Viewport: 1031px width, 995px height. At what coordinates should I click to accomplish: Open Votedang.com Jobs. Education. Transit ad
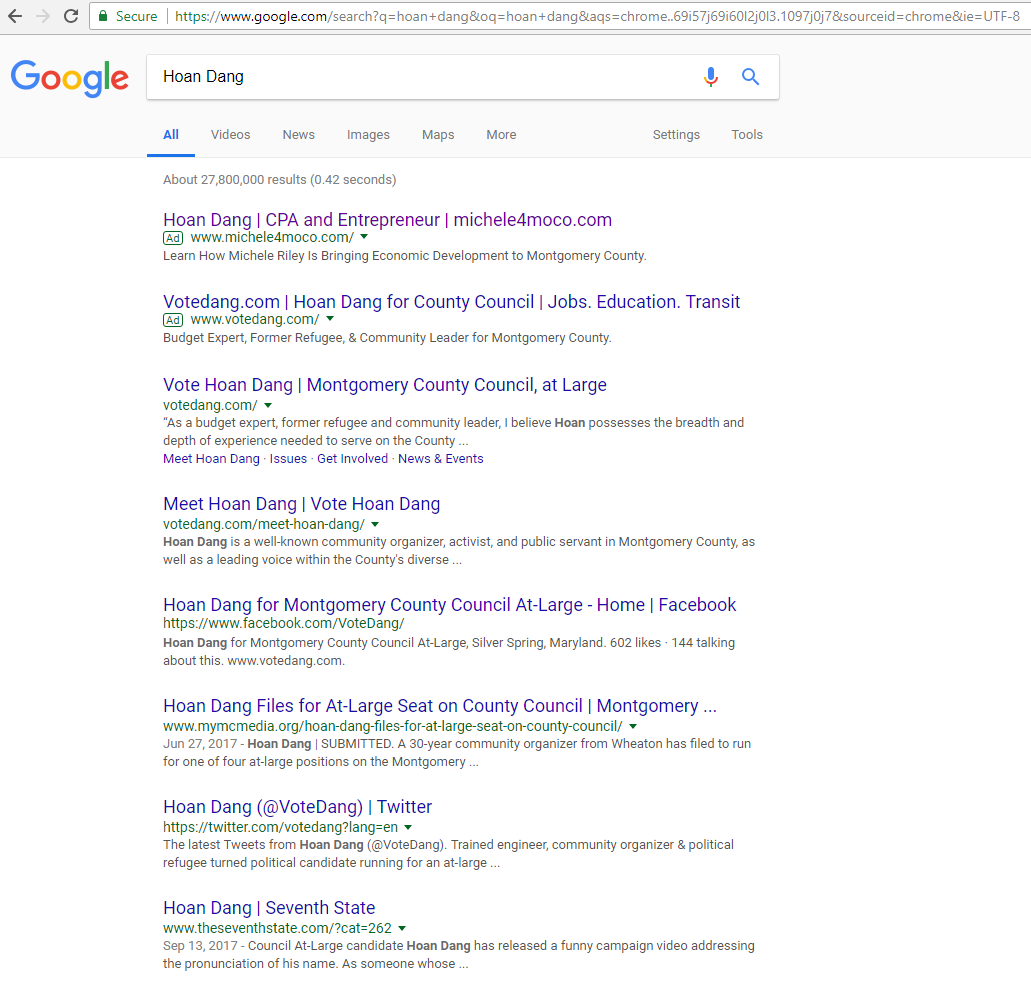(x=452, y=302)
